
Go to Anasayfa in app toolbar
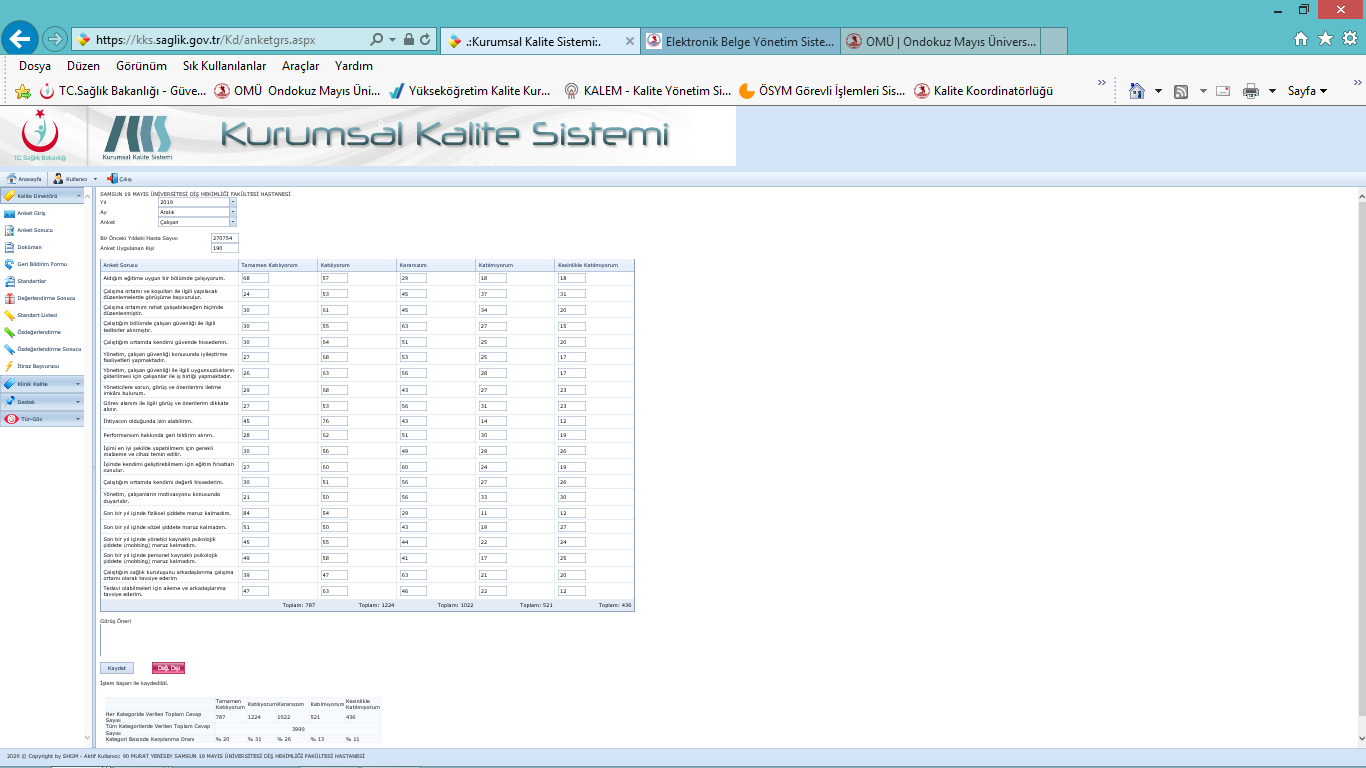pos(24,178)
